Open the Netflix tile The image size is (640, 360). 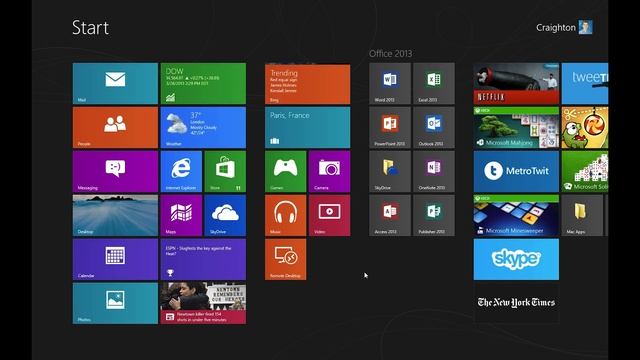click(516, 83)
